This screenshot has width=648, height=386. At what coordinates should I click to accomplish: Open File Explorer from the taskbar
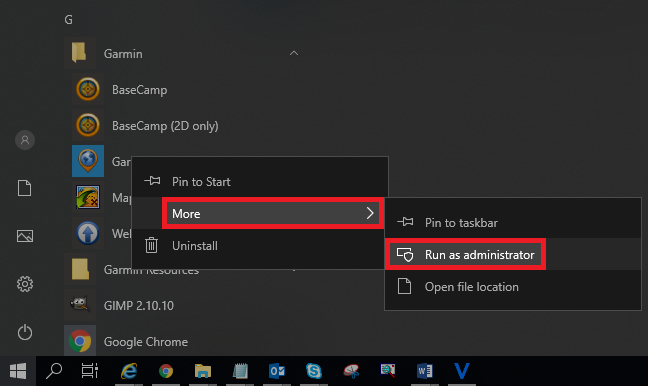(x=203, y=371)
